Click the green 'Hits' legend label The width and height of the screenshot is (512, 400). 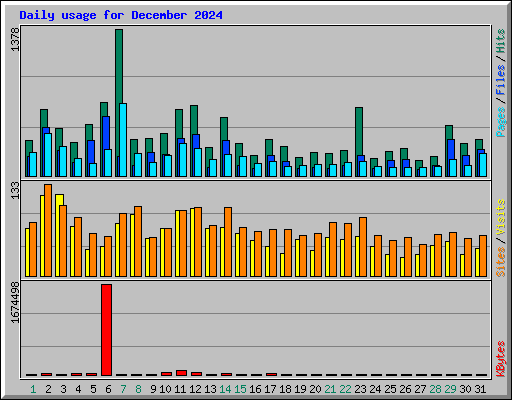[x=500, y=41]
